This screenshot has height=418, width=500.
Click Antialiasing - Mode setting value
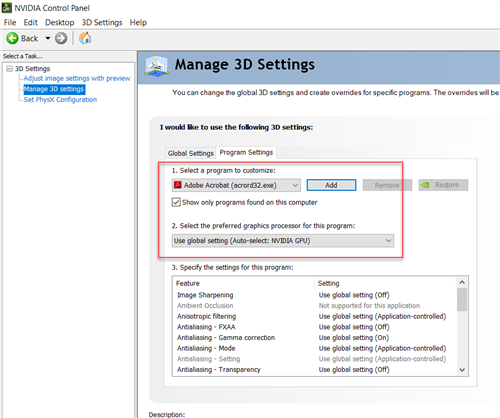[x=382, y=348]
